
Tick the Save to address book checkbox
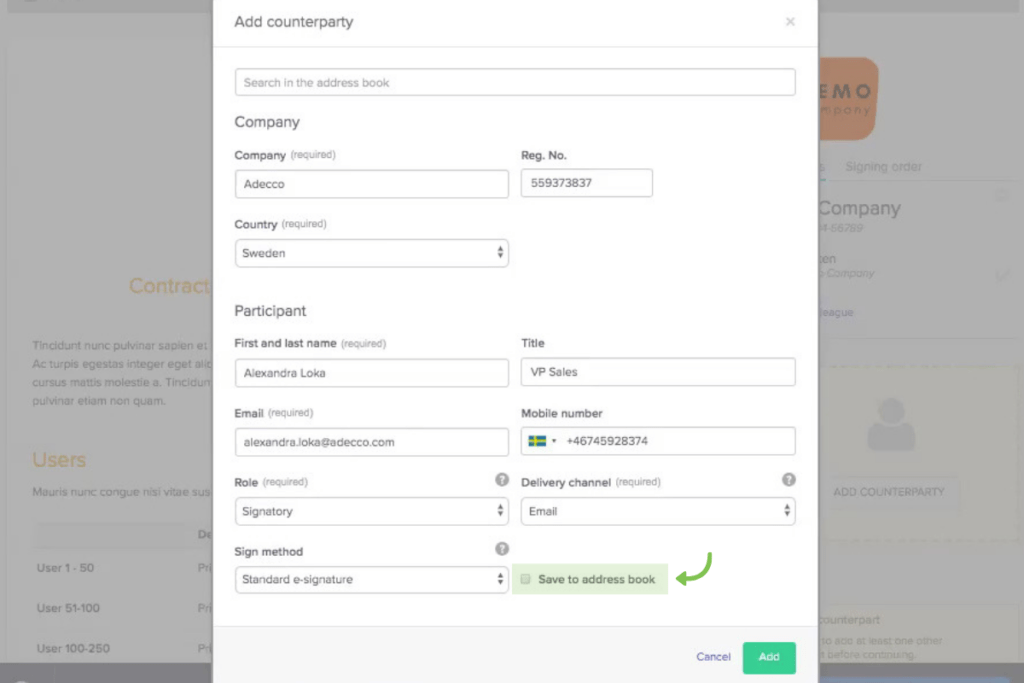[x=525, y=579]
